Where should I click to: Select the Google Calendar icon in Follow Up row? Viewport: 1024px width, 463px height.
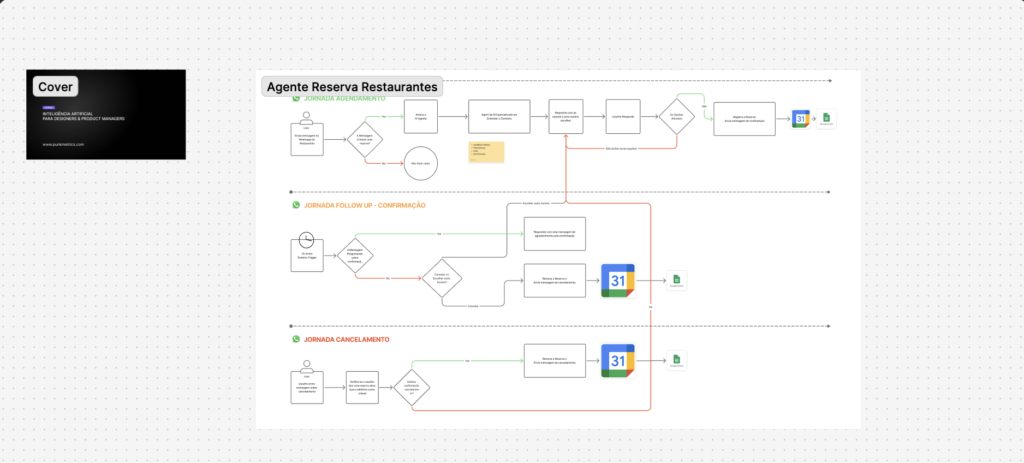point(617,280)
